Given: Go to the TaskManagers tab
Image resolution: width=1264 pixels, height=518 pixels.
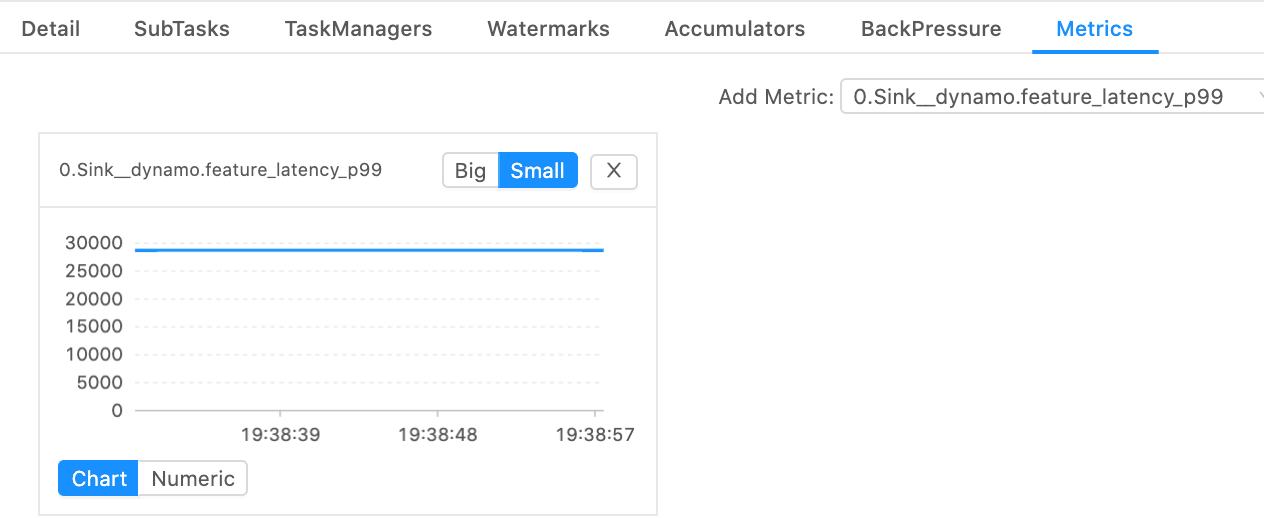Looking at the screenshot, I should coord(358,29).
